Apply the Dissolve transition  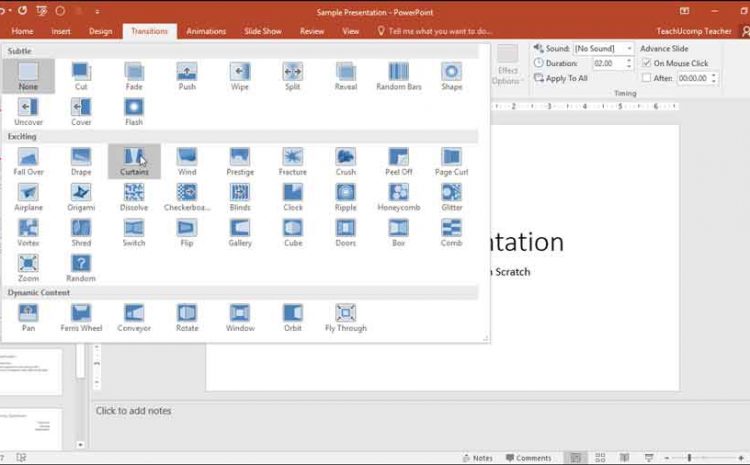pyautogui.click(x=134, y=197)
